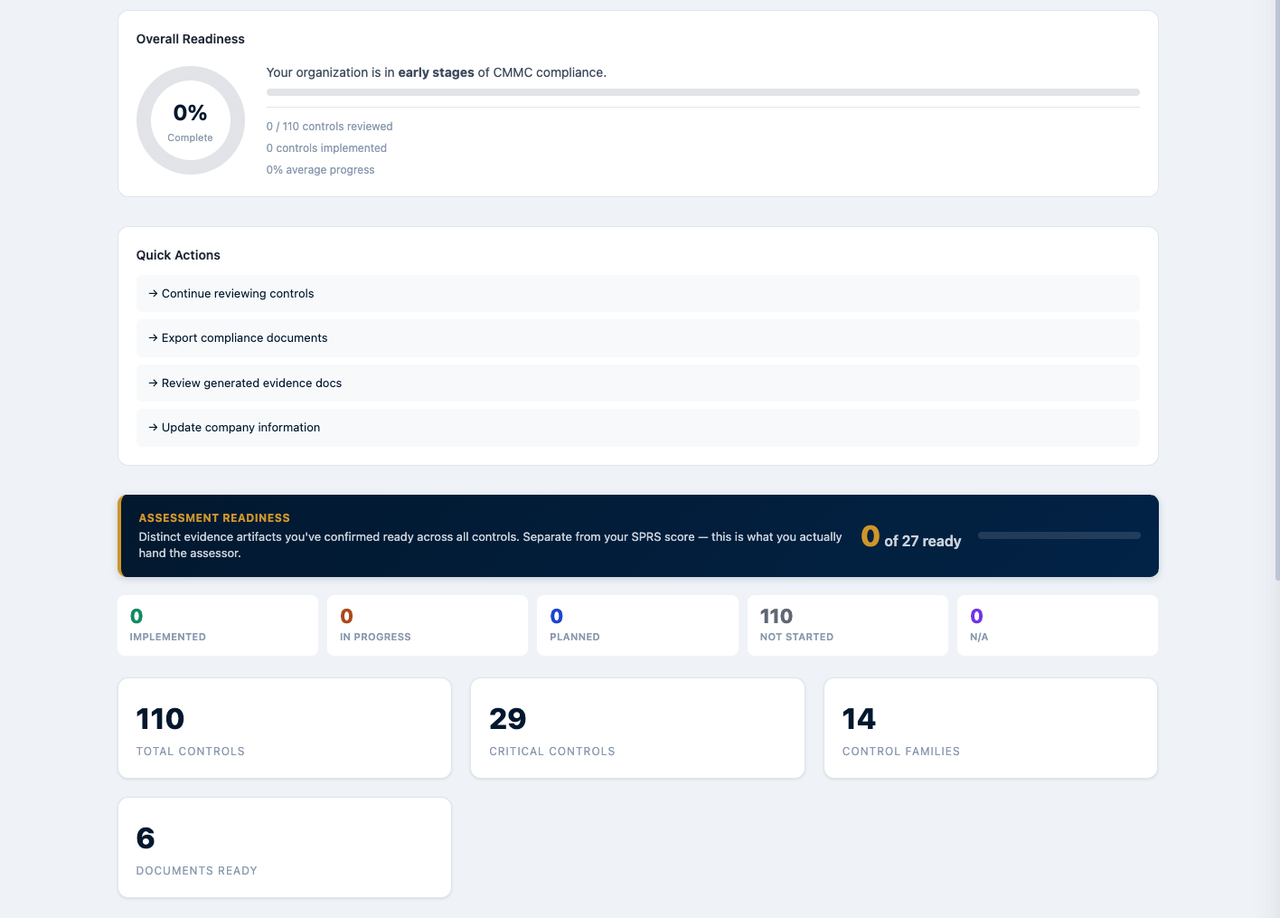Click the 0% Complete readiness ring
This screenshot has height=918, width=1280.
tap(190, 120)
